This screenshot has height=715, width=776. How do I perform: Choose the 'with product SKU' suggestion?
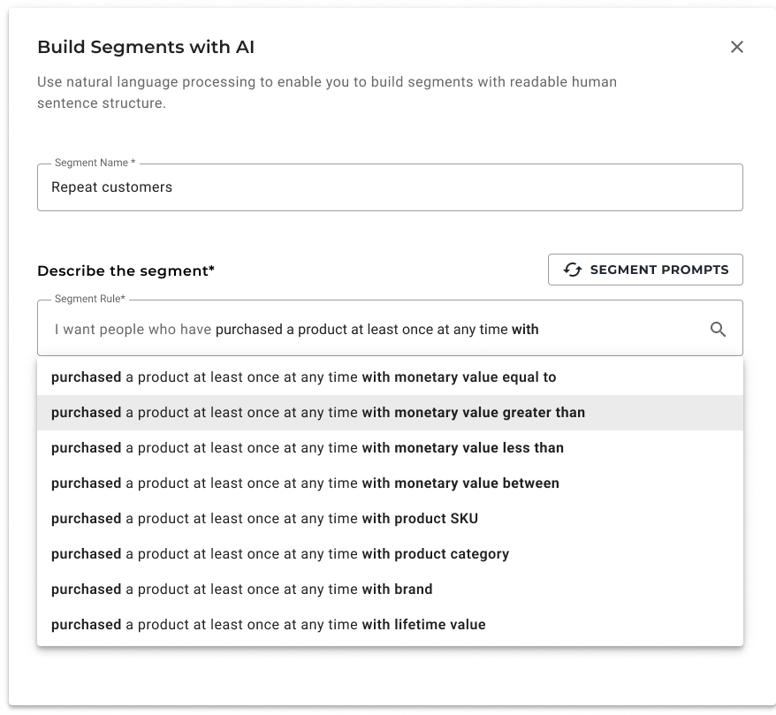[265, 519]
